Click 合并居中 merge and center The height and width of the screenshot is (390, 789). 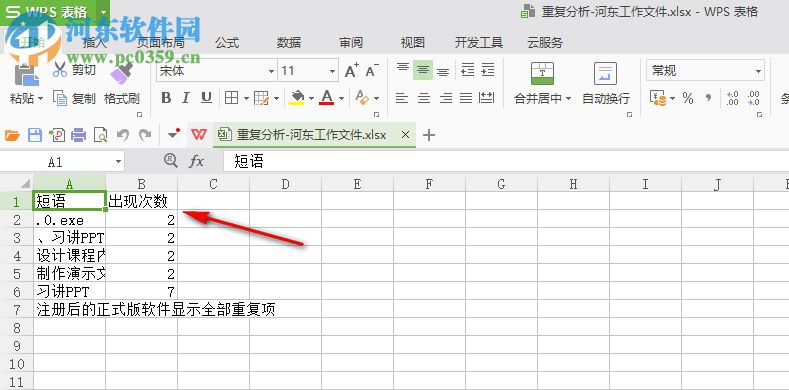tap(542, 83)
